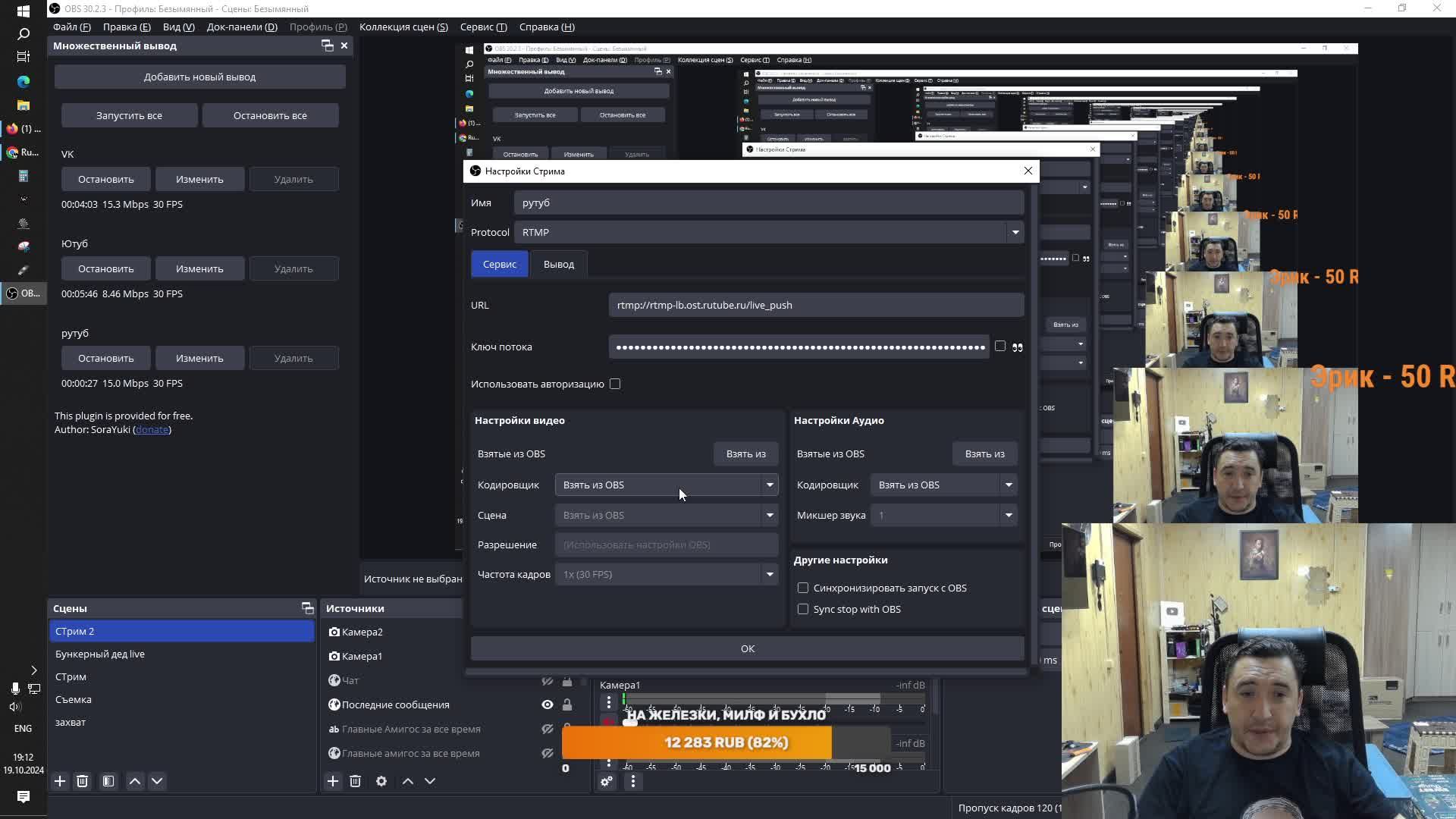Open the donate link

tap(152, 429)
